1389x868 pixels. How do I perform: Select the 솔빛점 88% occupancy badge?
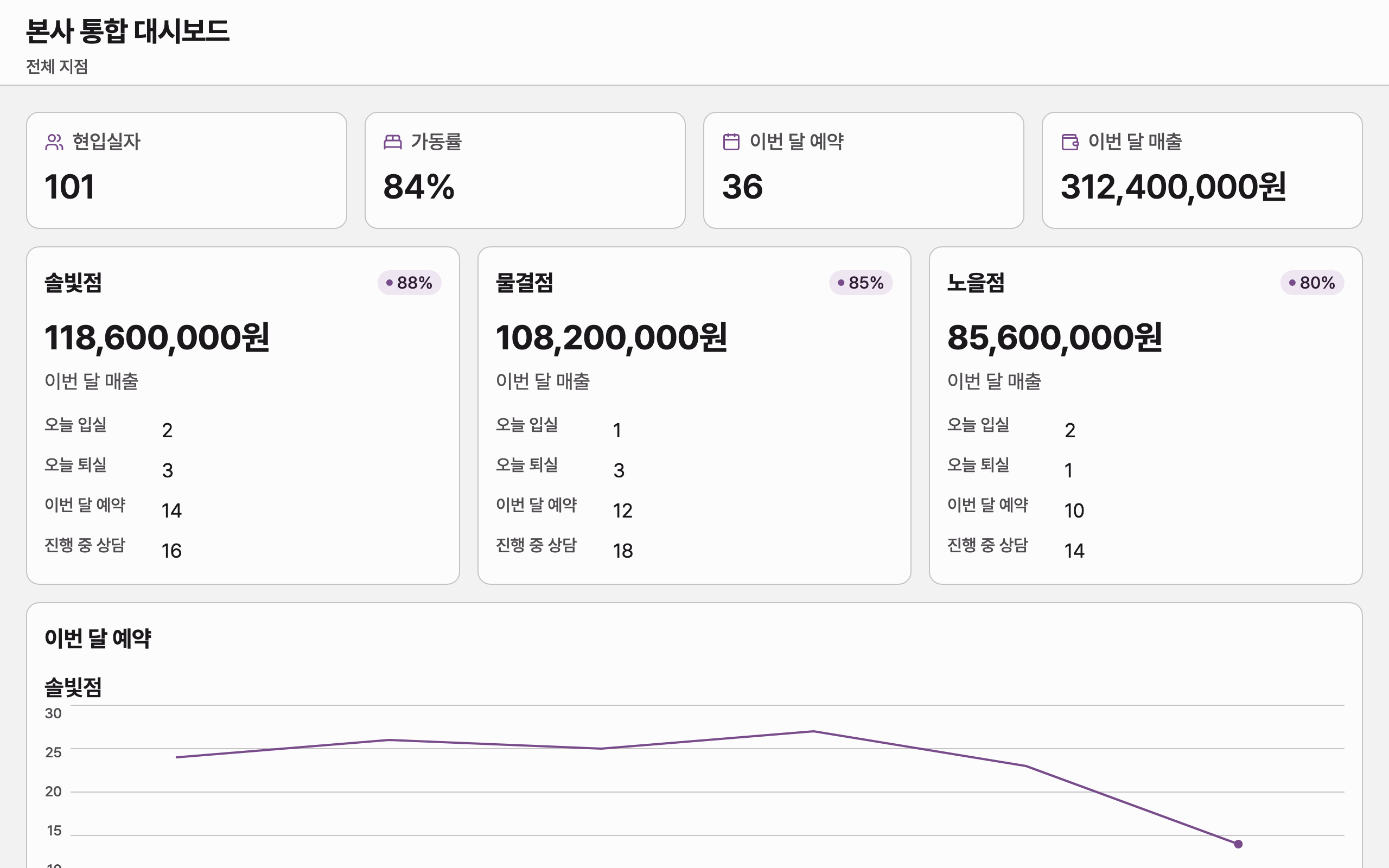tap(409, 283)
